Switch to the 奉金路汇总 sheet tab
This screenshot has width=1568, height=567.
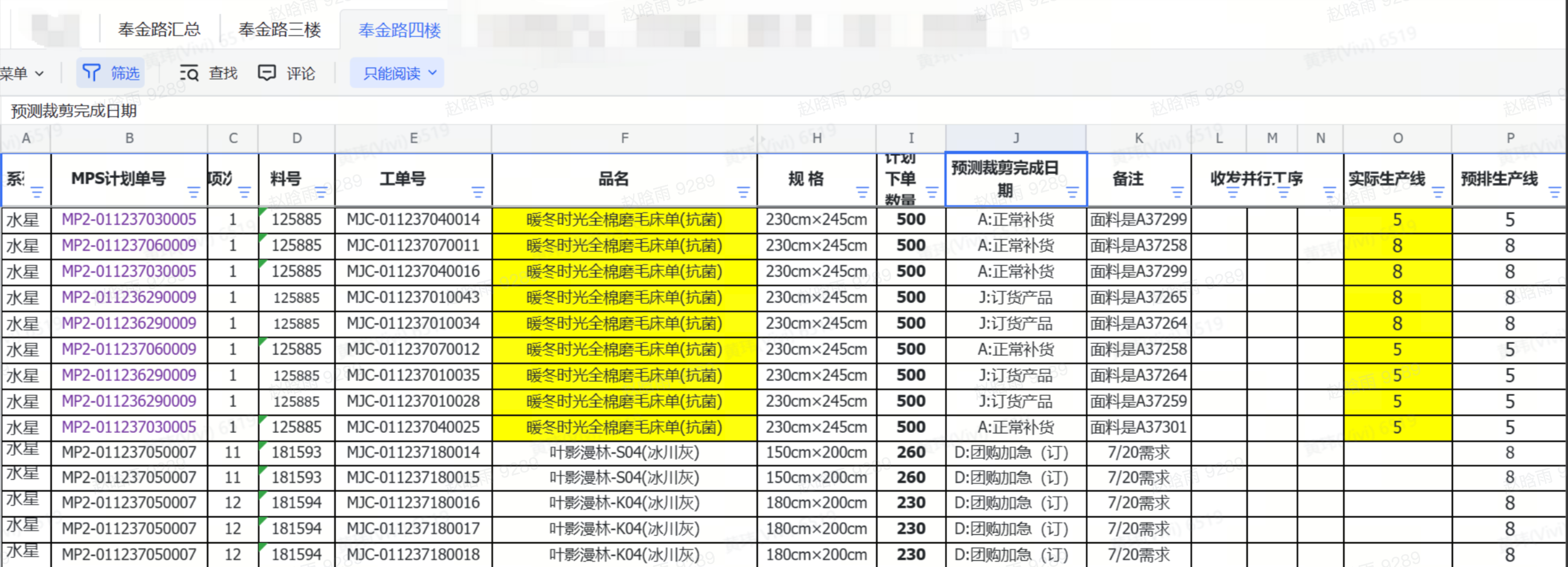point(159,29)
